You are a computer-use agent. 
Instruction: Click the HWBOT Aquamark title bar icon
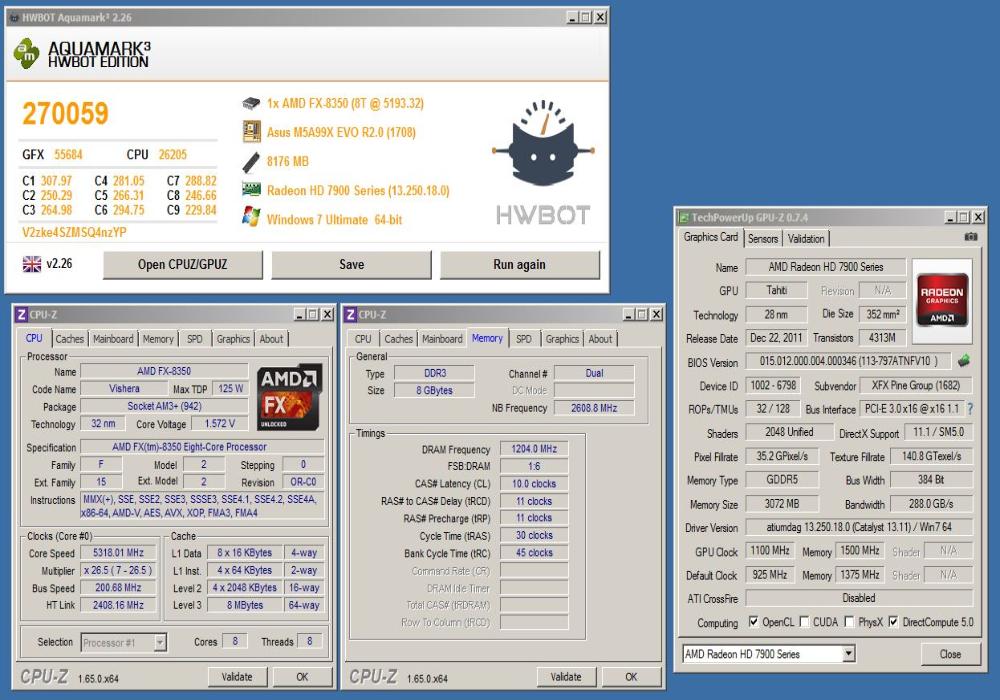click(x=13, y=17)
